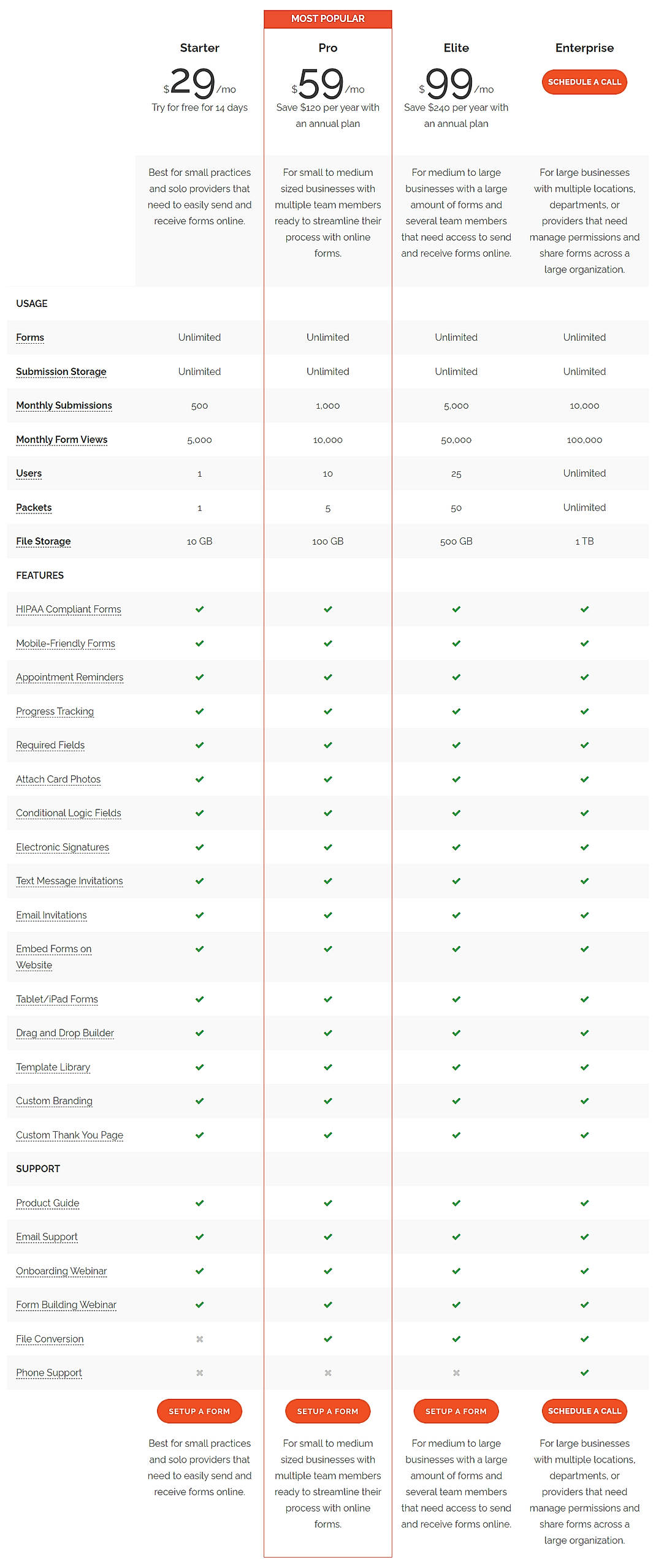Screen dimensions: 656x1568
Task: Open the Template Library definition
Action: pos(53,1067)
